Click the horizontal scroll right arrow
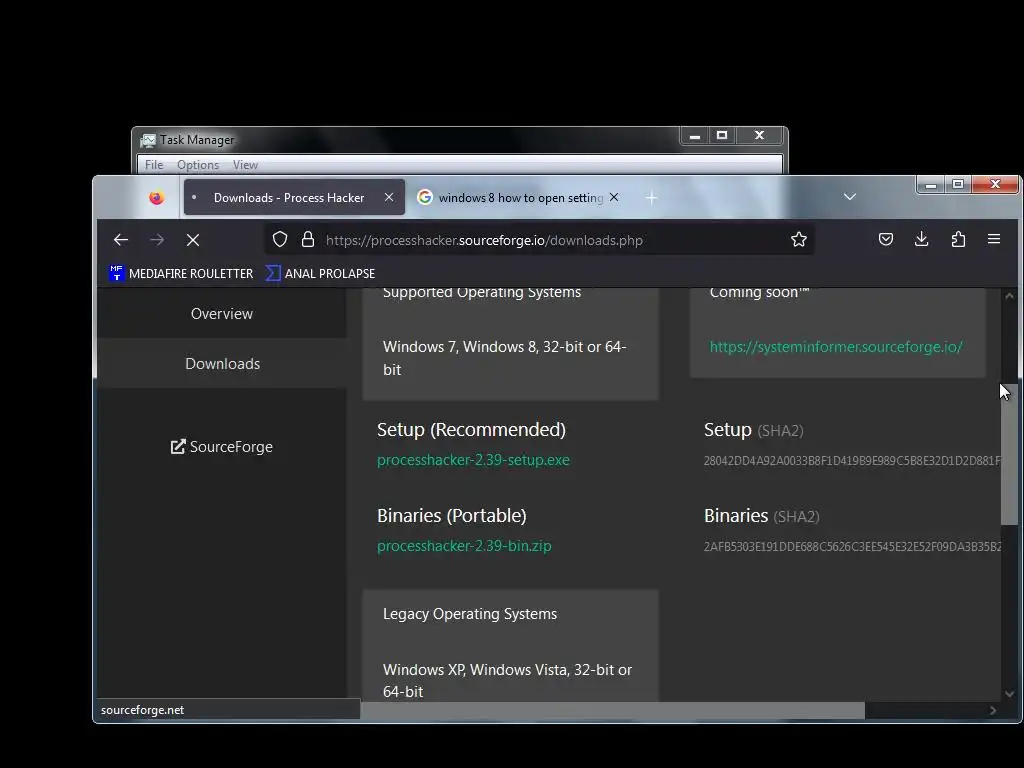Screen dimensions: 1024x768 pos(993,711)
